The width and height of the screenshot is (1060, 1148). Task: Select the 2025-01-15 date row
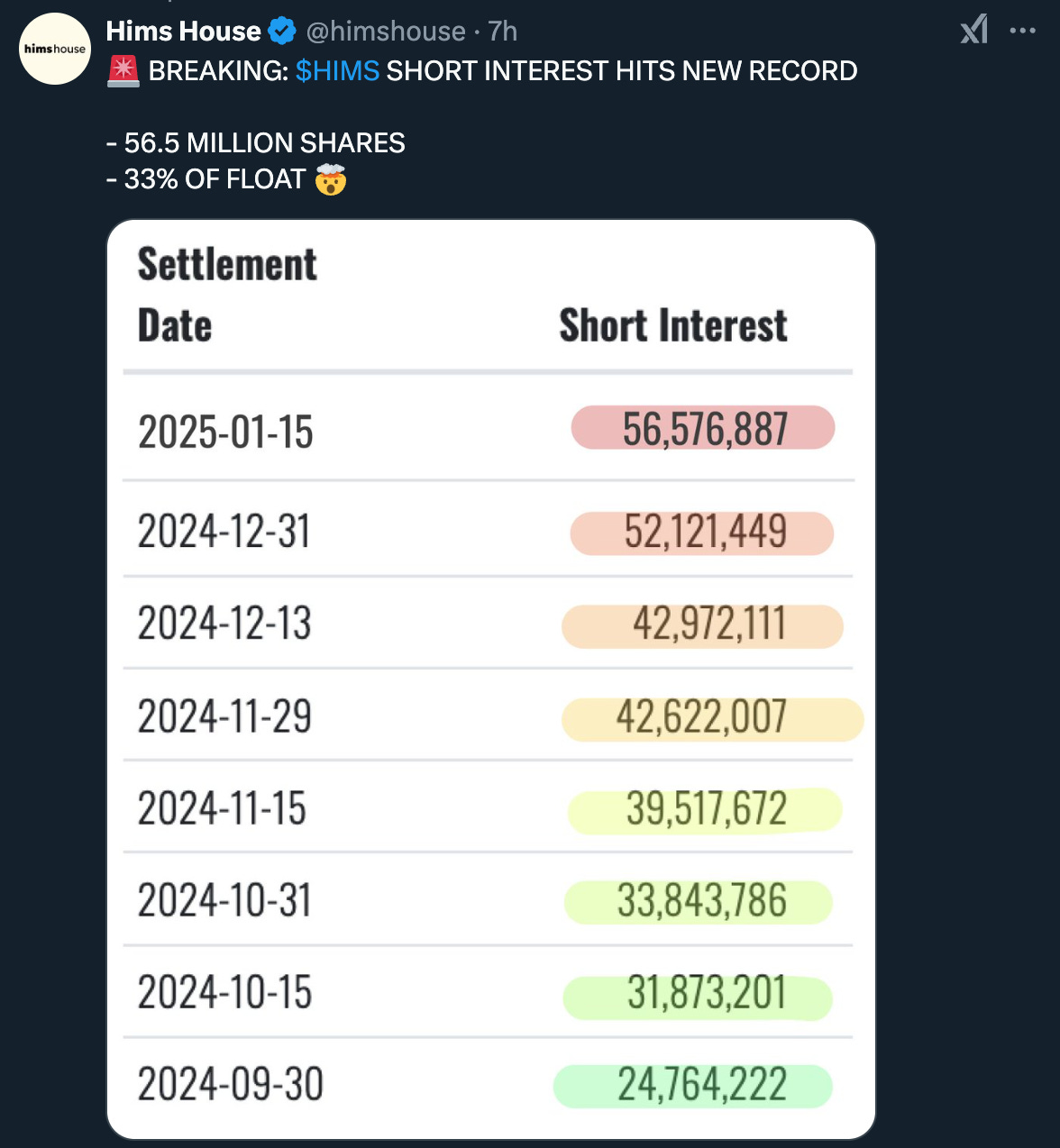[488, 429]
